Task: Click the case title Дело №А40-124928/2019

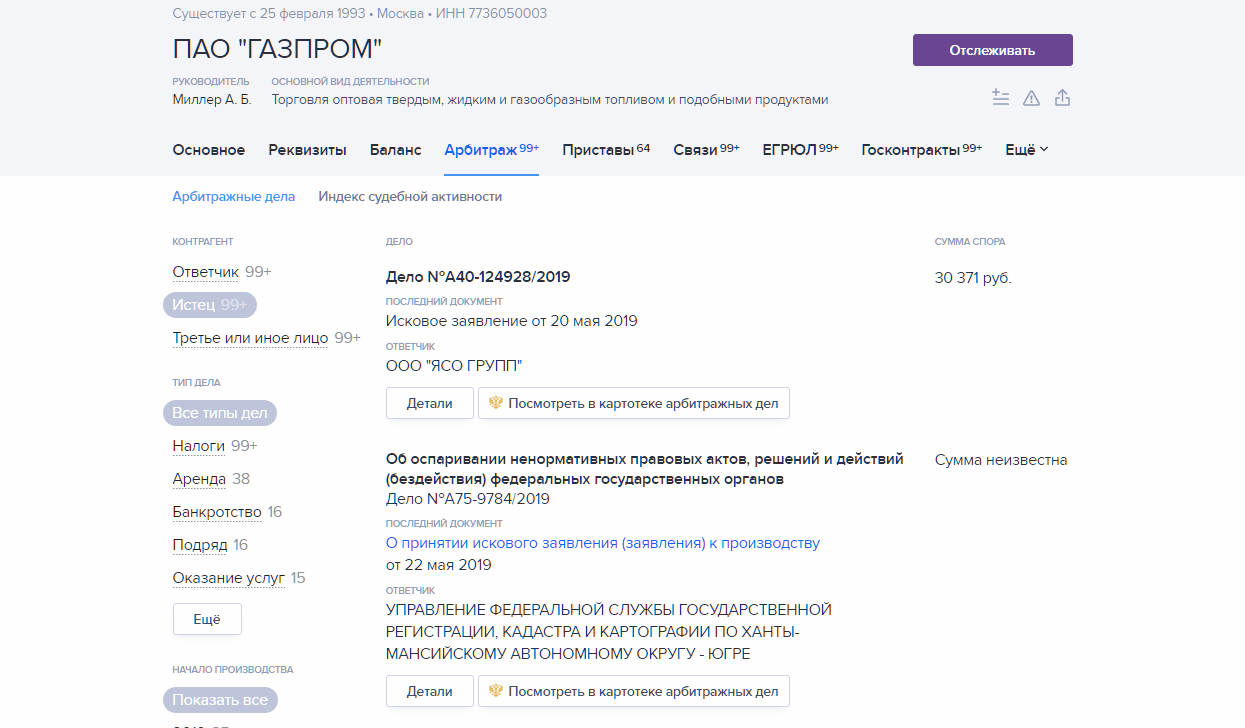Action: (x=478, y=277)
